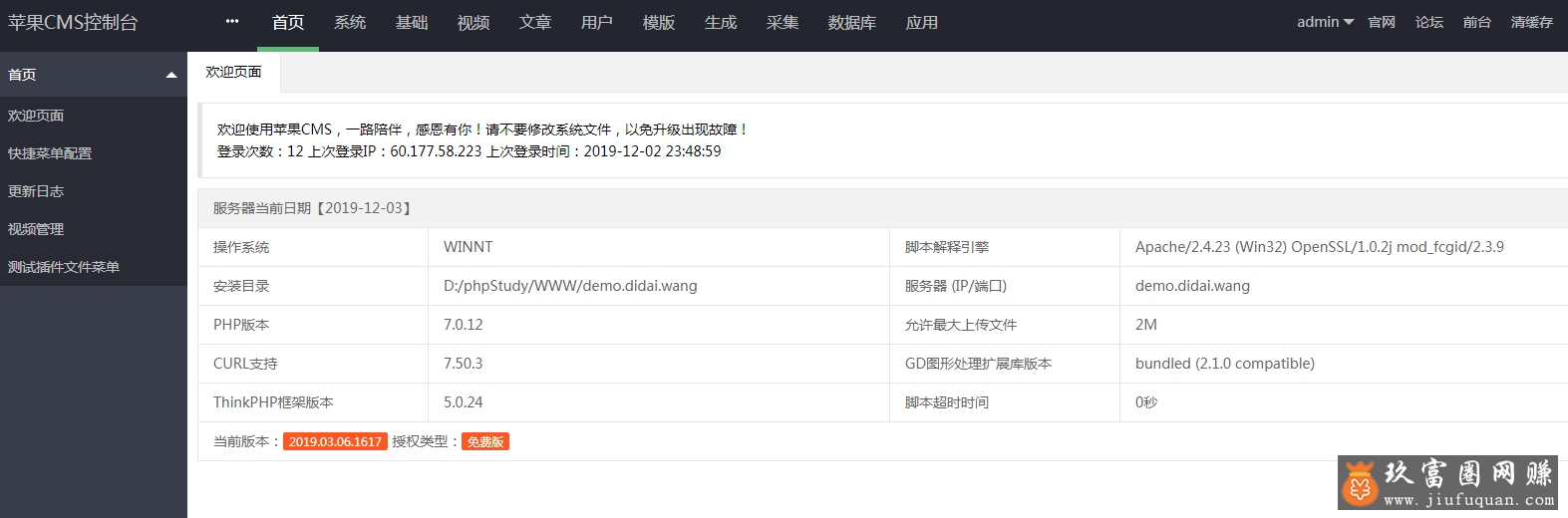Click the WINNT operating system value
The width and height of the screenshot is (1568, 518).
(469, 247)
